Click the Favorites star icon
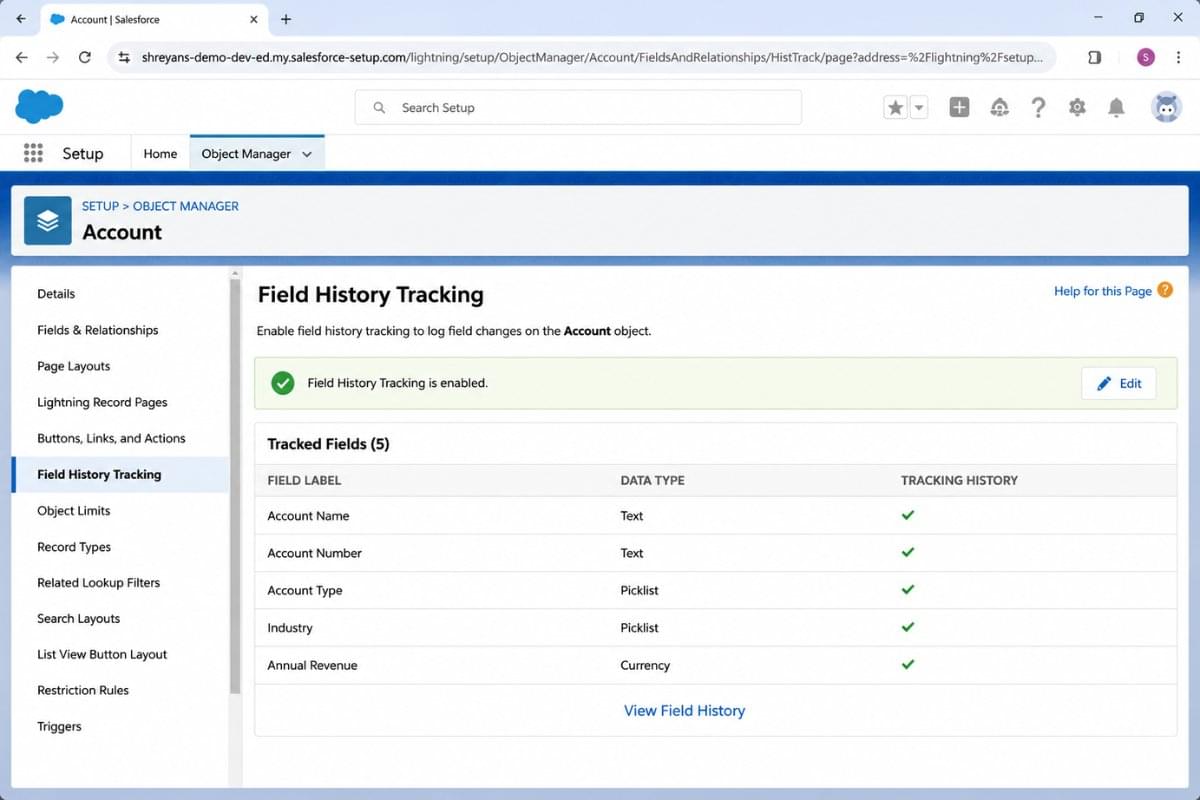 [895, 108]
